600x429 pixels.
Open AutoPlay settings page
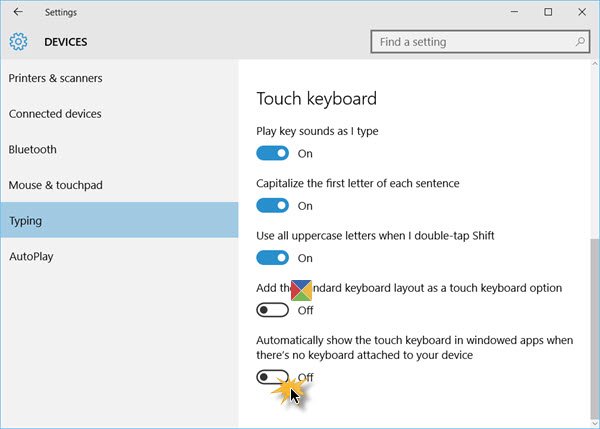point(32,257)
